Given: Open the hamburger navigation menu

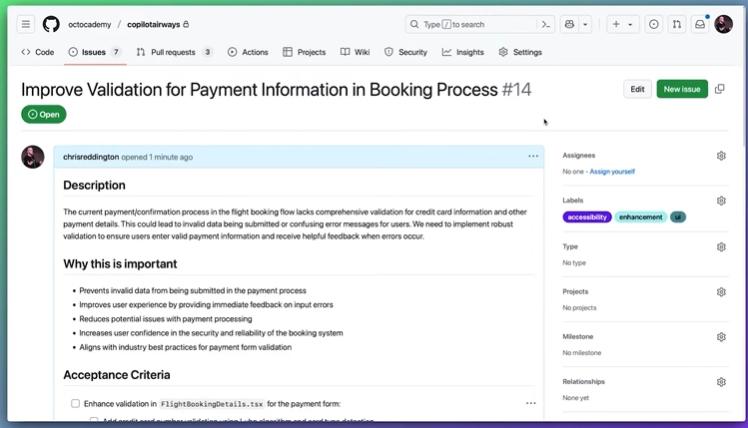Looking at the screenshot, I should click(x=26, y=24).
